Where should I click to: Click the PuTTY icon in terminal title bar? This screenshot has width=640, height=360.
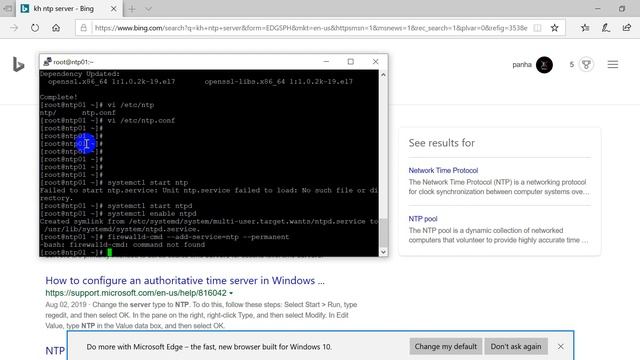pos(47,62)
